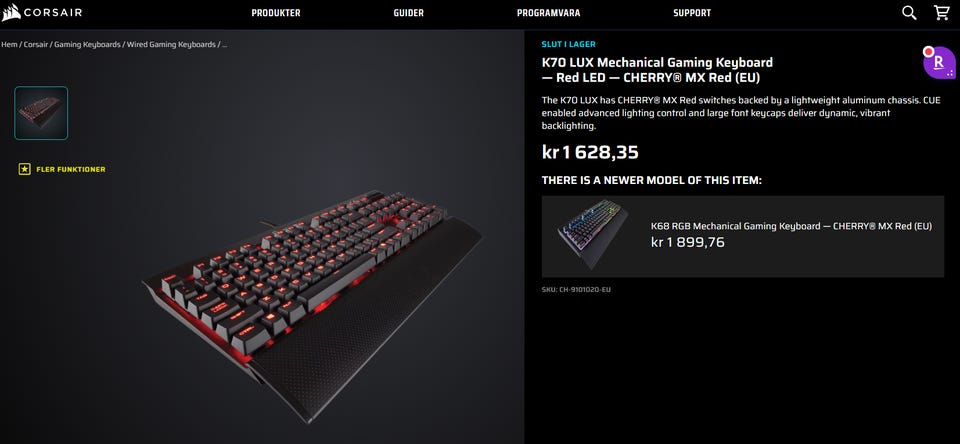Select the K70 keyboard thumbnail image
The image size is (960, 444).
pos(41,113)
